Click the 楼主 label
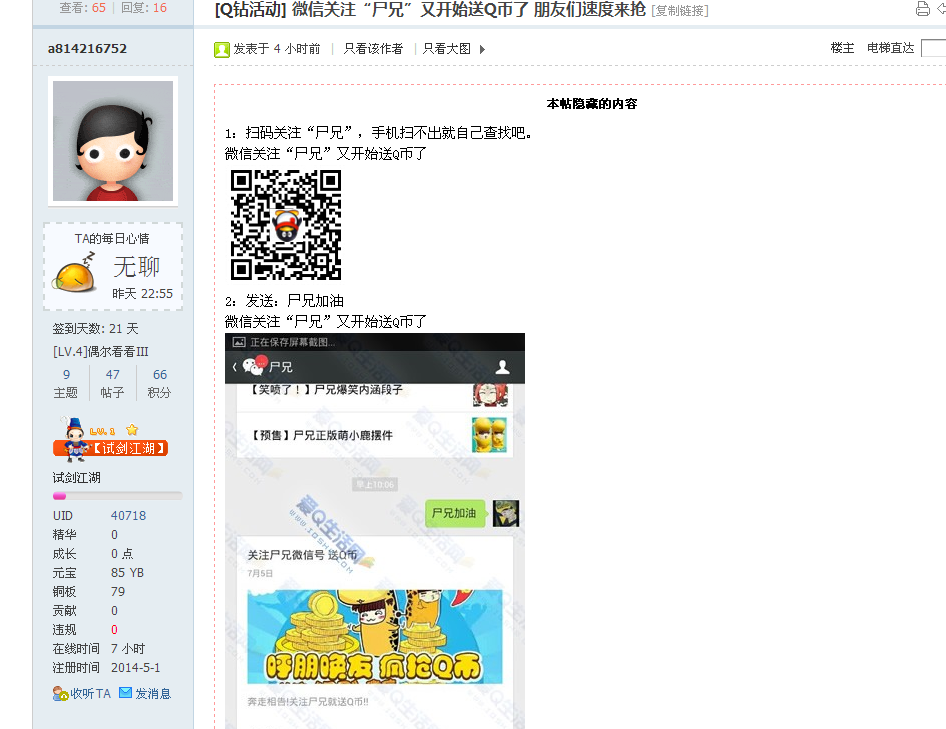 click(x=842, y=48)
